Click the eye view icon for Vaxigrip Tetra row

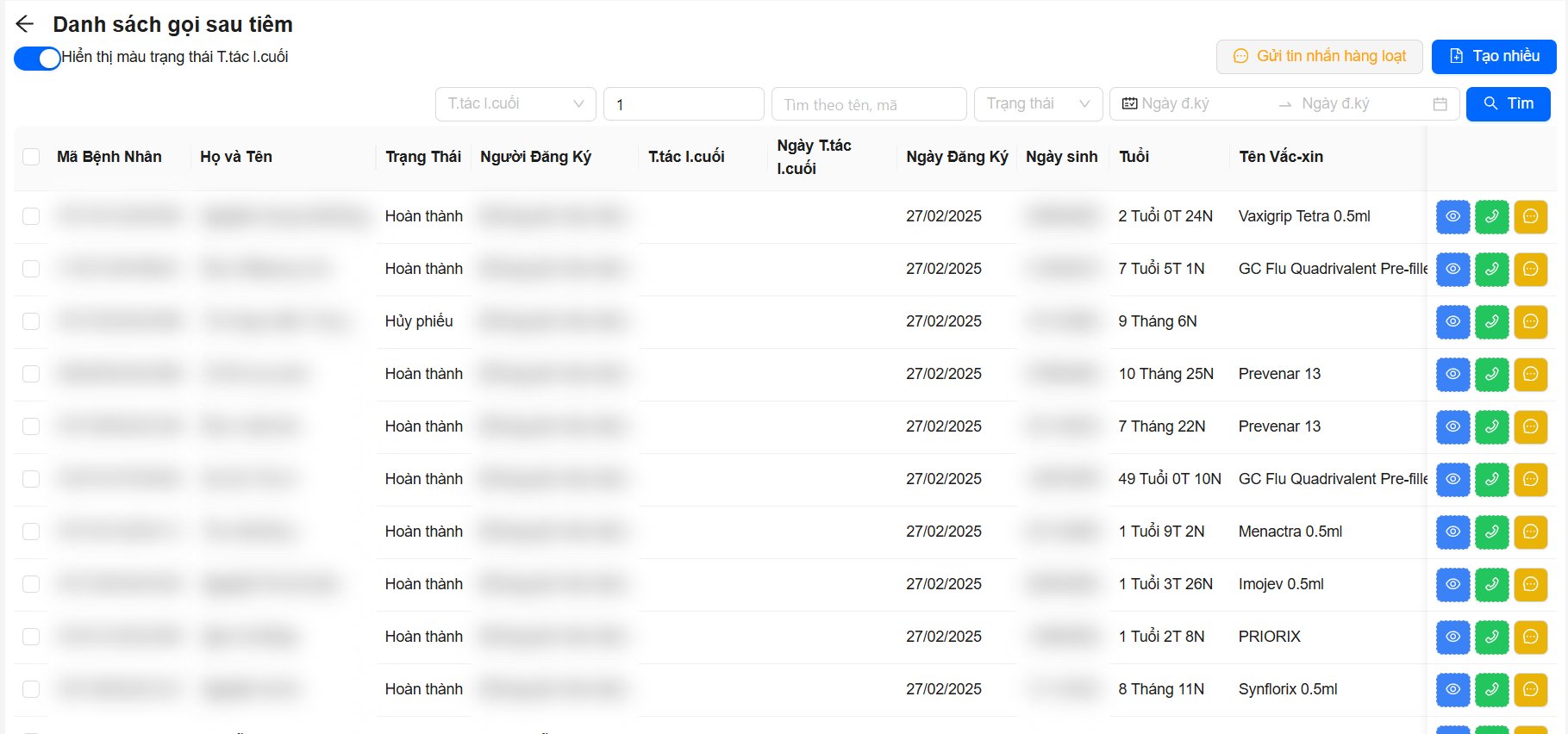[1452, 217]
